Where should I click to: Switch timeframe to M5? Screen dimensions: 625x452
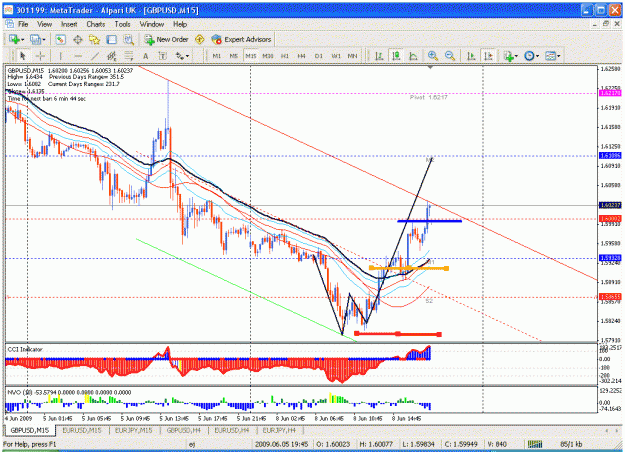coord(234,56)
